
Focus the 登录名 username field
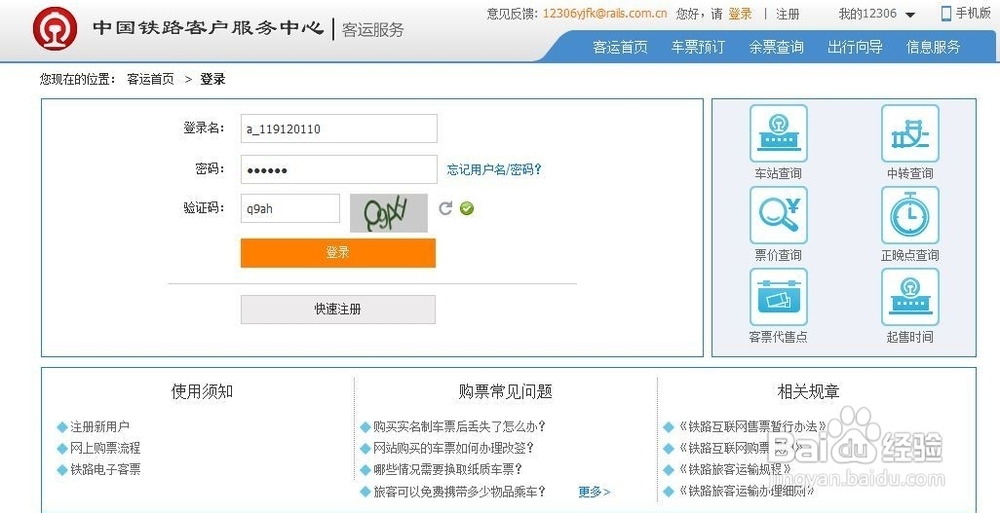click(339, 129)
